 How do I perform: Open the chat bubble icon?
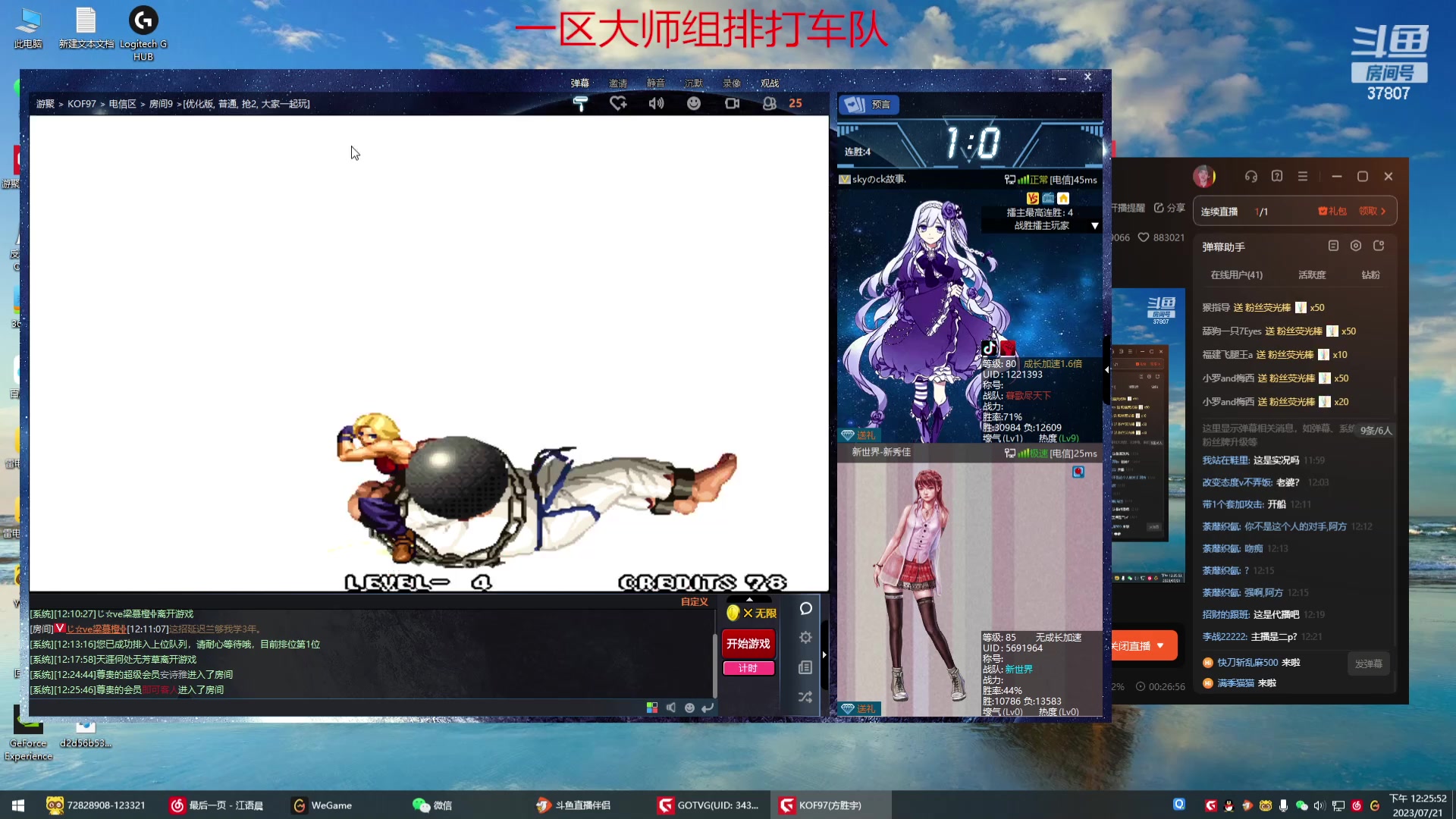tap(805, 609)
